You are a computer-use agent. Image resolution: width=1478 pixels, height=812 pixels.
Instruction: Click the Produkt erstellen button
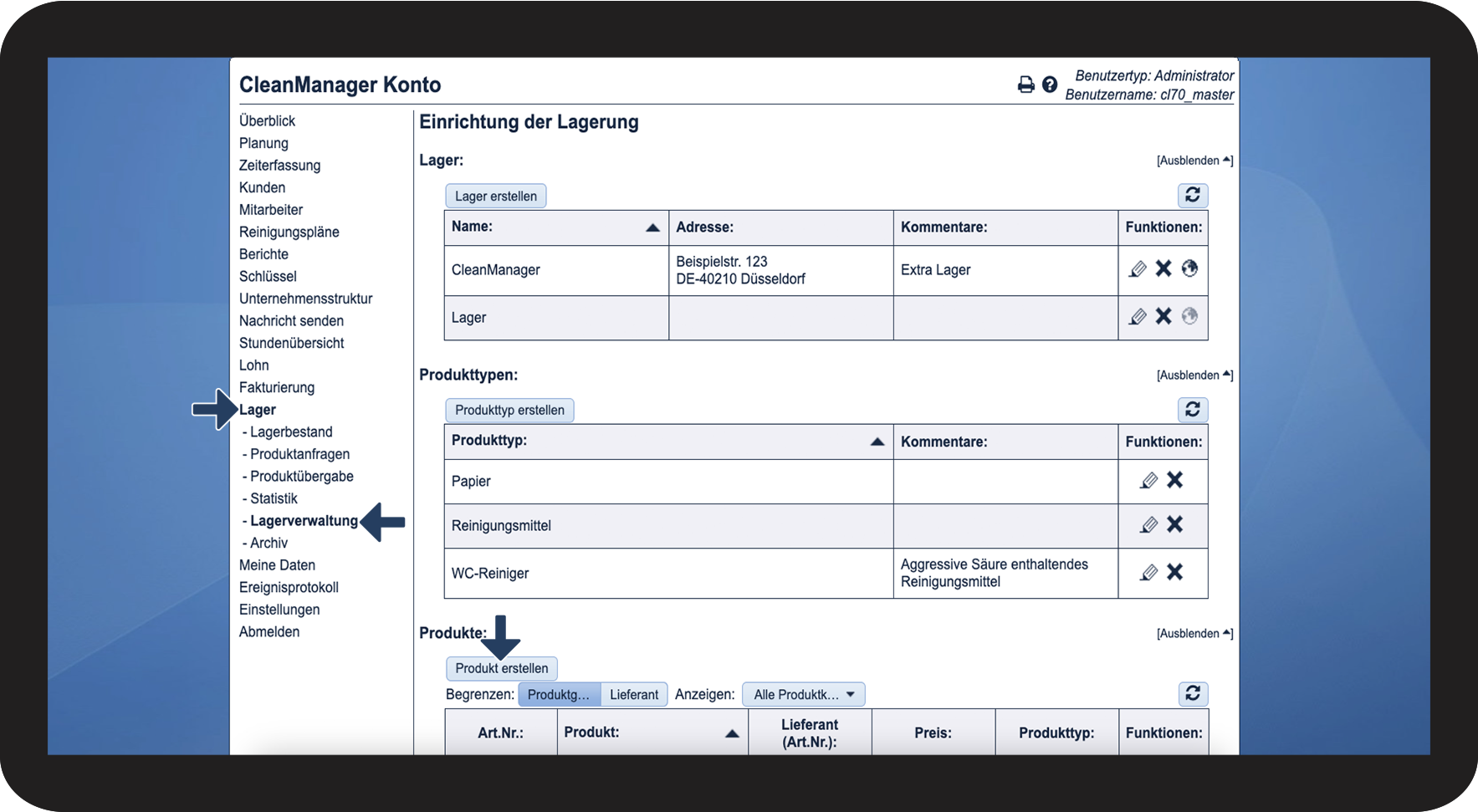tap(502, 668)
